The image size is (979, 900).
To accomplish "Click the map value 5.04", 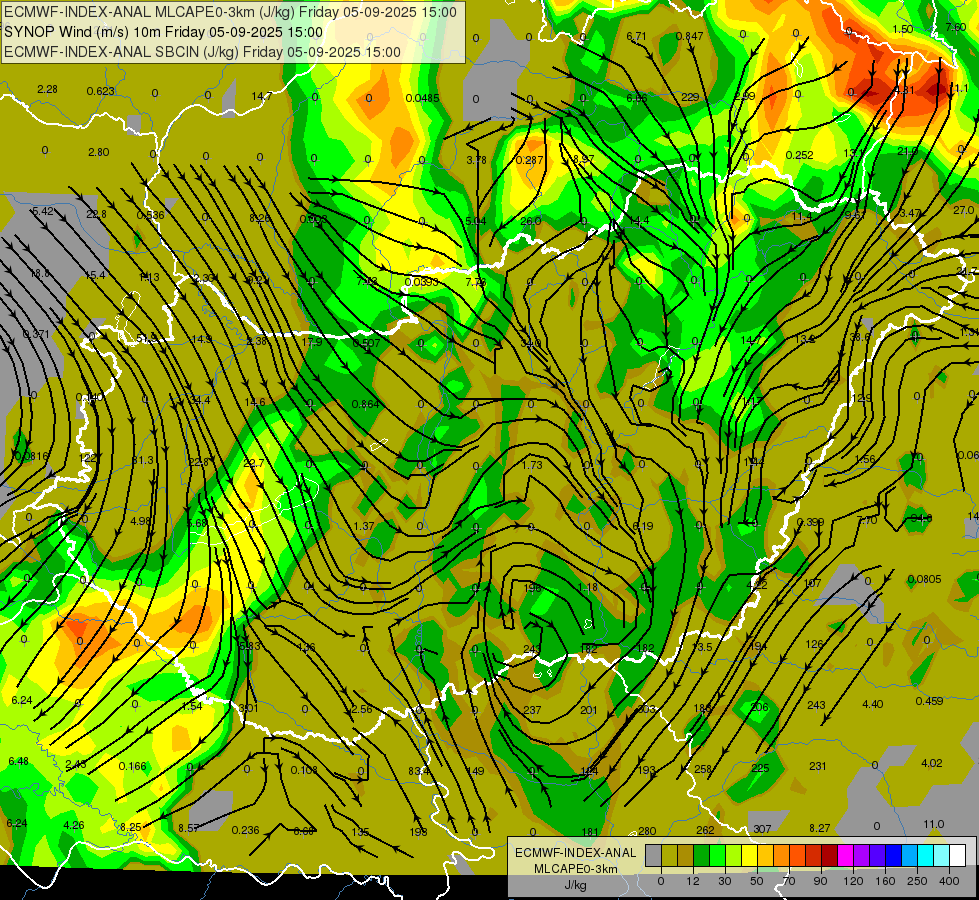I will [476, 221].
